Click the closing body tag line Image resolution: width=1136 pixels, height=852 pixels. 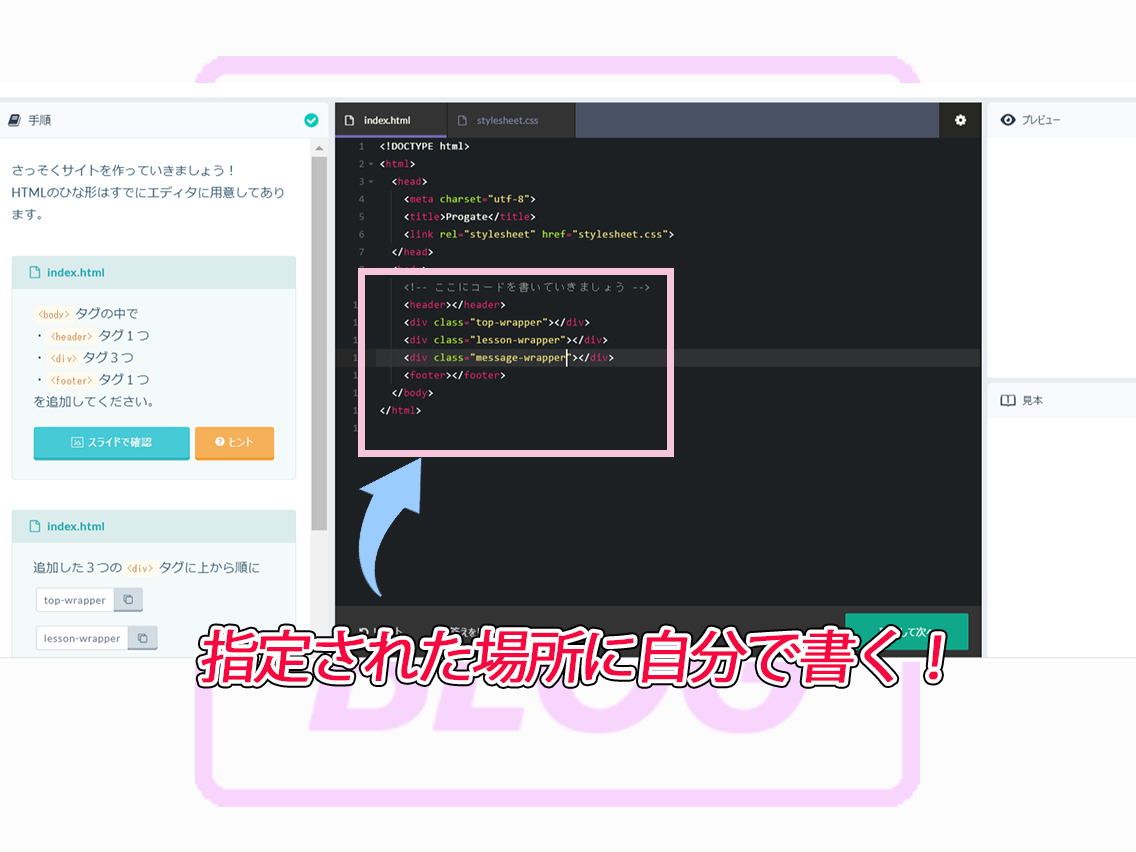(x=412, y=393)
